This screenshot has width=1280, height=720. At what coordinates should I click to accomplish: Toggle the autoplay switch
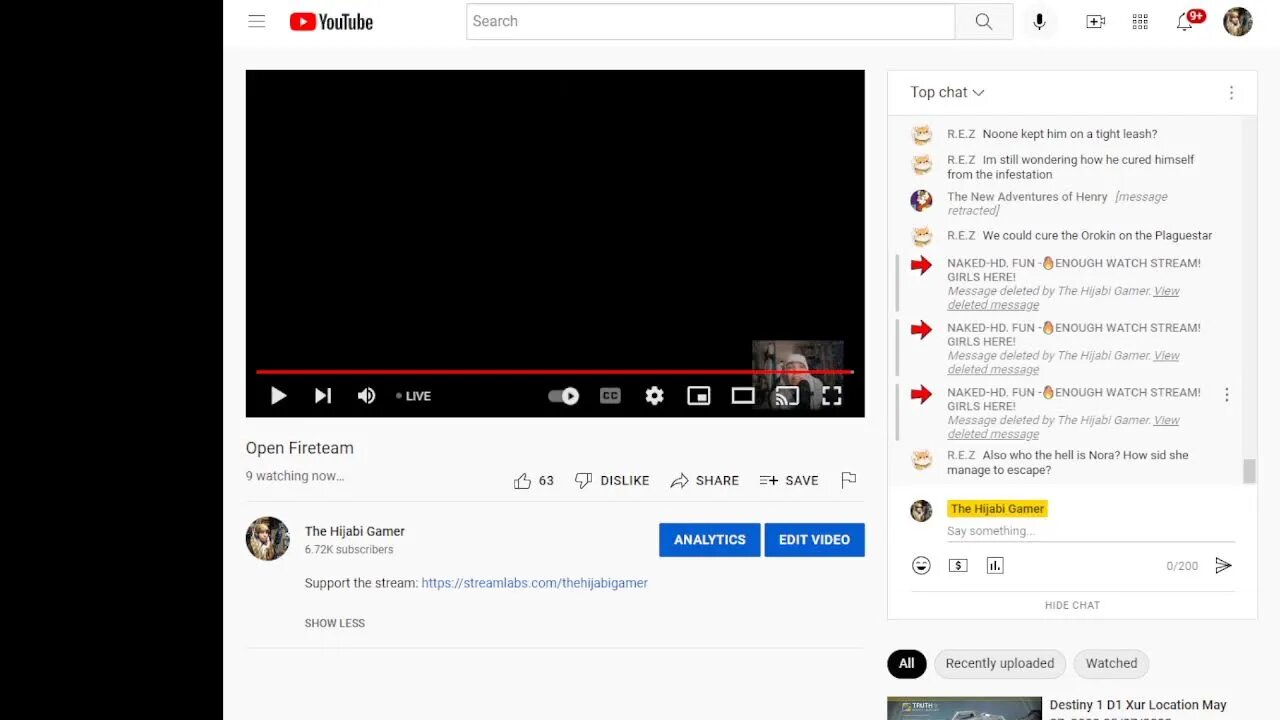563,396
